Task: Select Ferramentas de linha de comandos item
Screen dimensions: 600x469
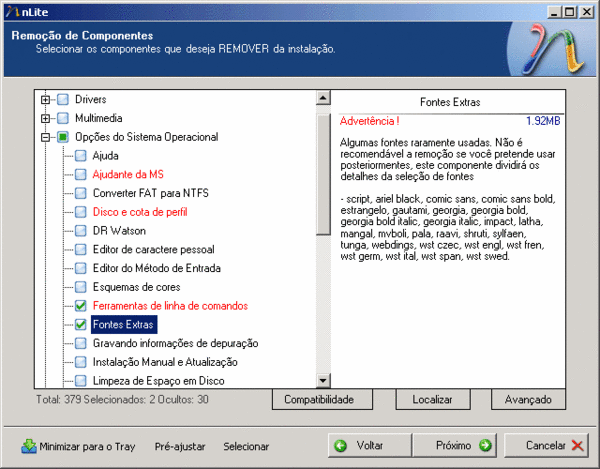Action: click(x=170, y=306)
